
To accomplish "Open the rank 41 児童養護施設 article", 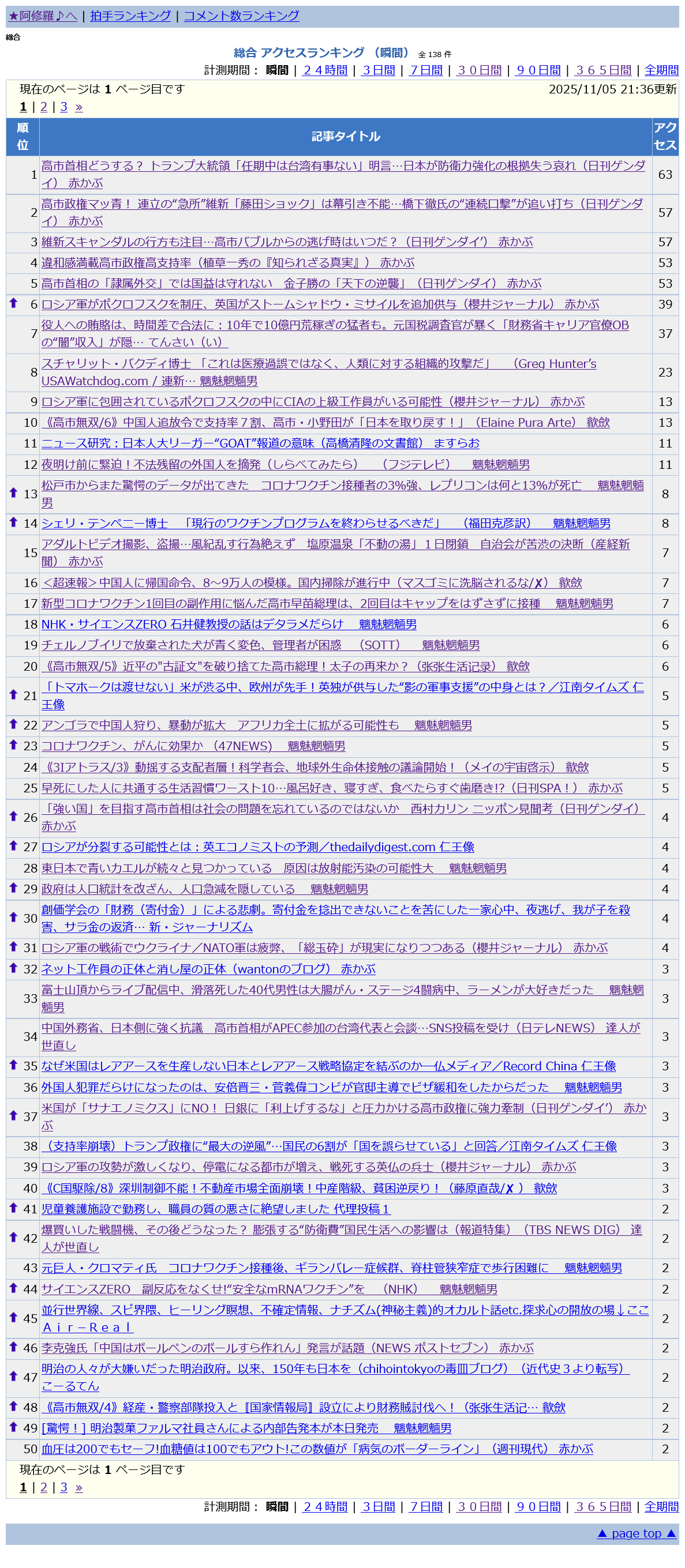I will coord(215,1209).
